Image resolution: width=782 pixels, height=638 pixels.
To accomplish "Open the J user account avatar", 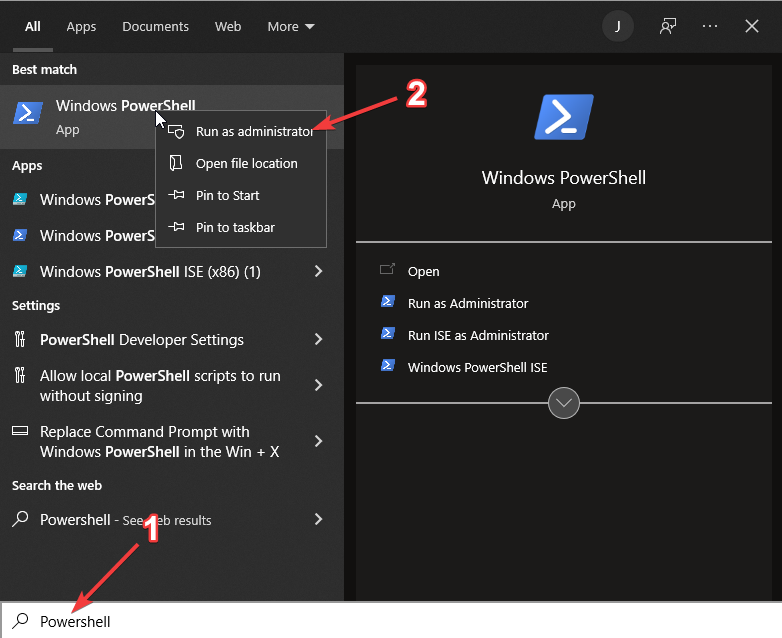I will [617, 26].
